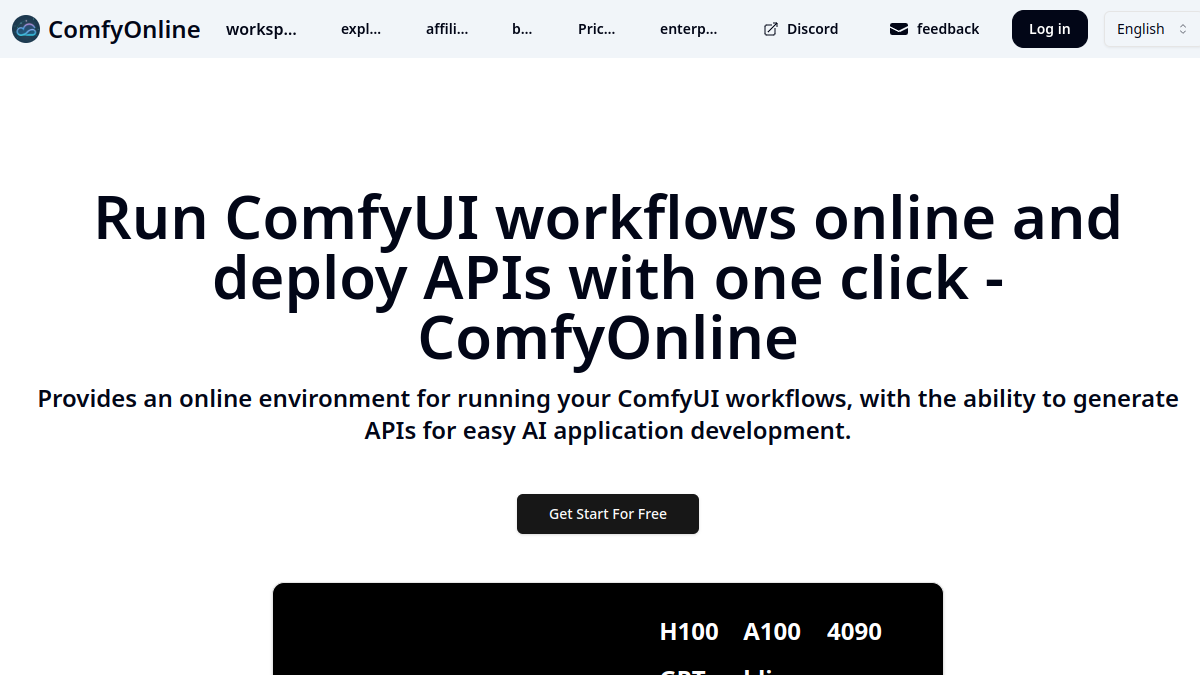Click the 'Run ComfyUI workflows online' headline
This screenshot has height=675, width=1200.
tap(608, 278)
